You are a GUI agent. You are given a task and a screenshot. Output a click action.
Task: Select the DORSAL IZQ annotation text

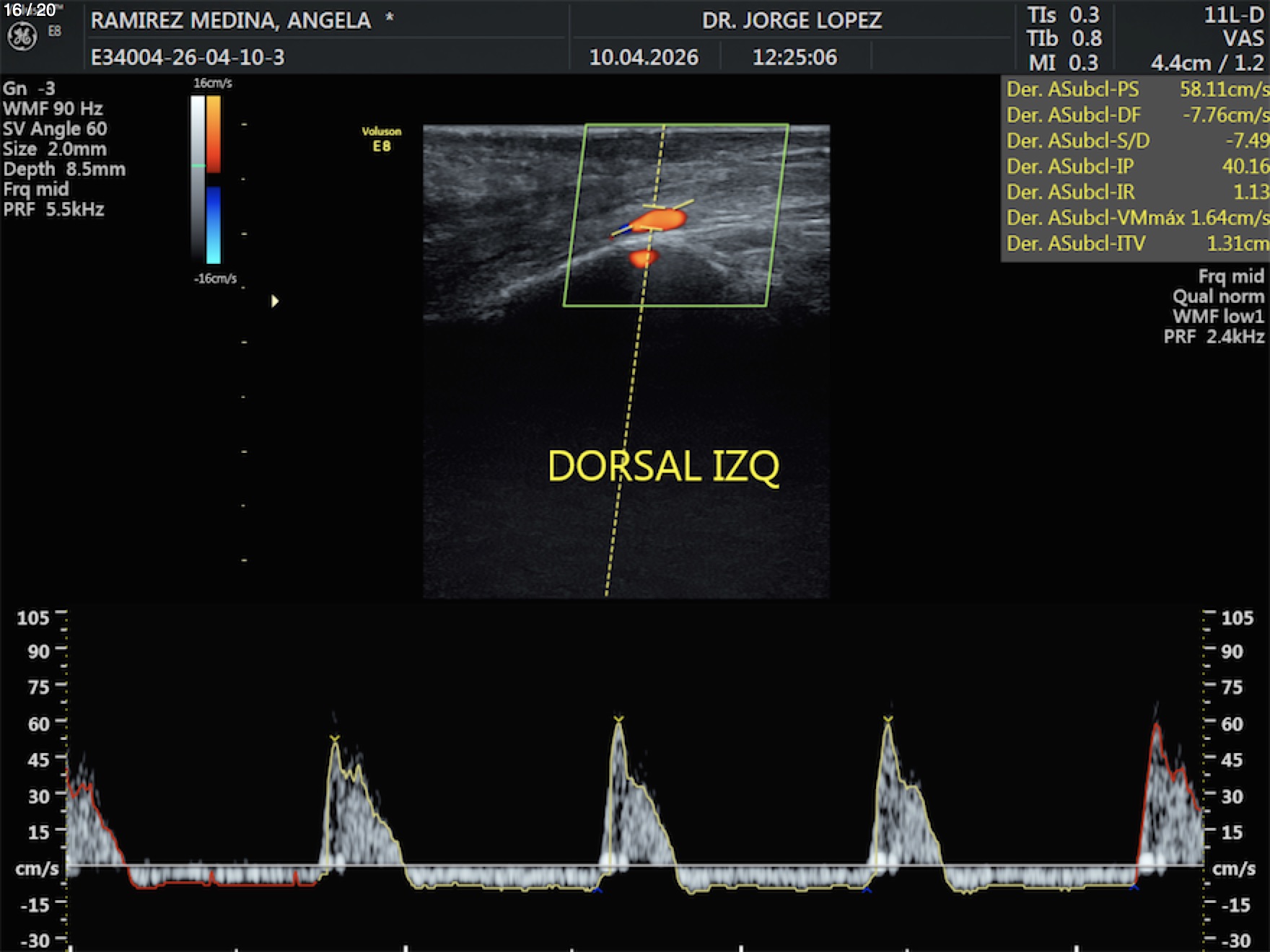click(x=663, y=466)
